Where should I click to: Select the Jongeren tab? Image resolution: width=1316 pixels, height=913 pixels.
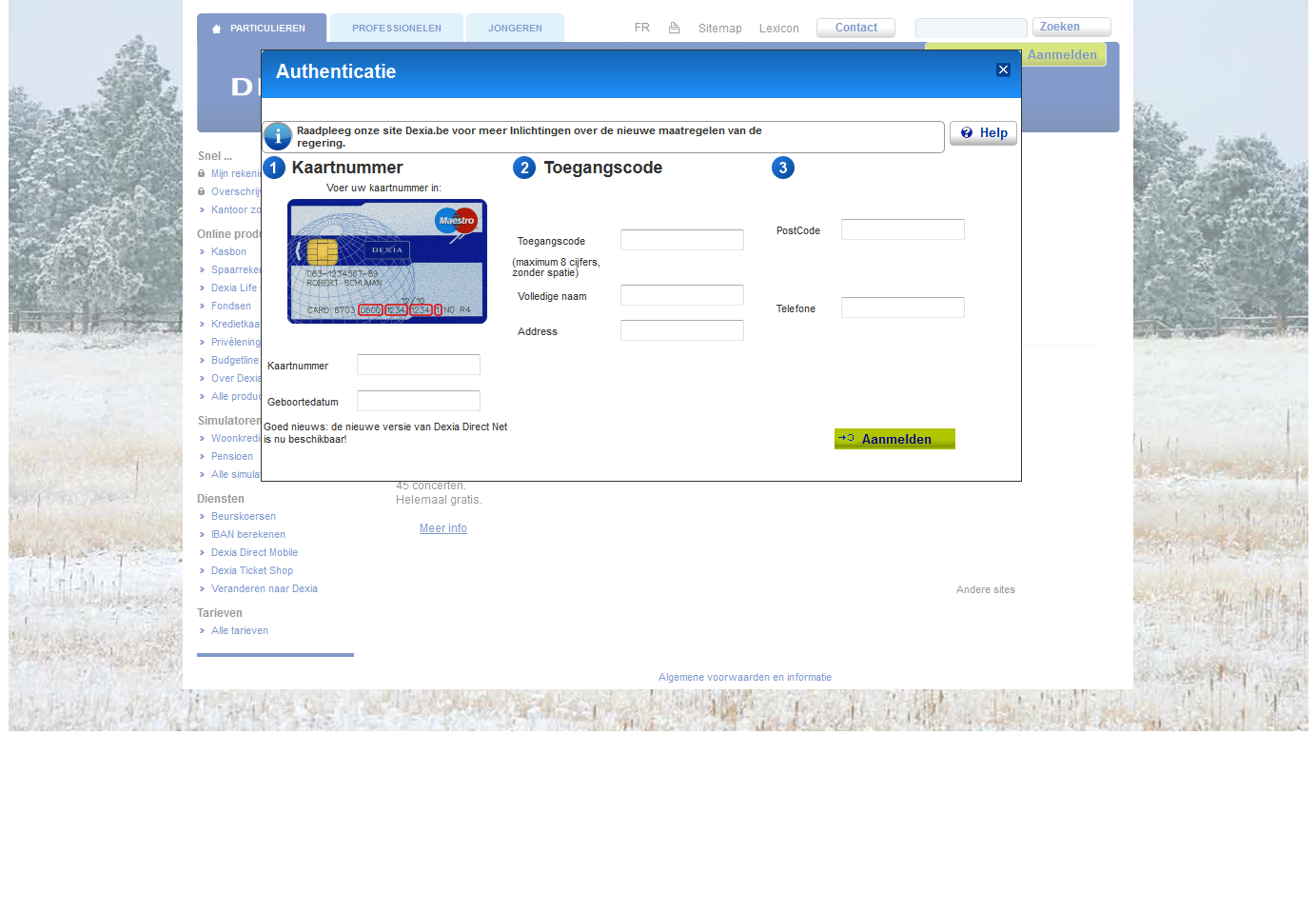(x=515, y=29)
